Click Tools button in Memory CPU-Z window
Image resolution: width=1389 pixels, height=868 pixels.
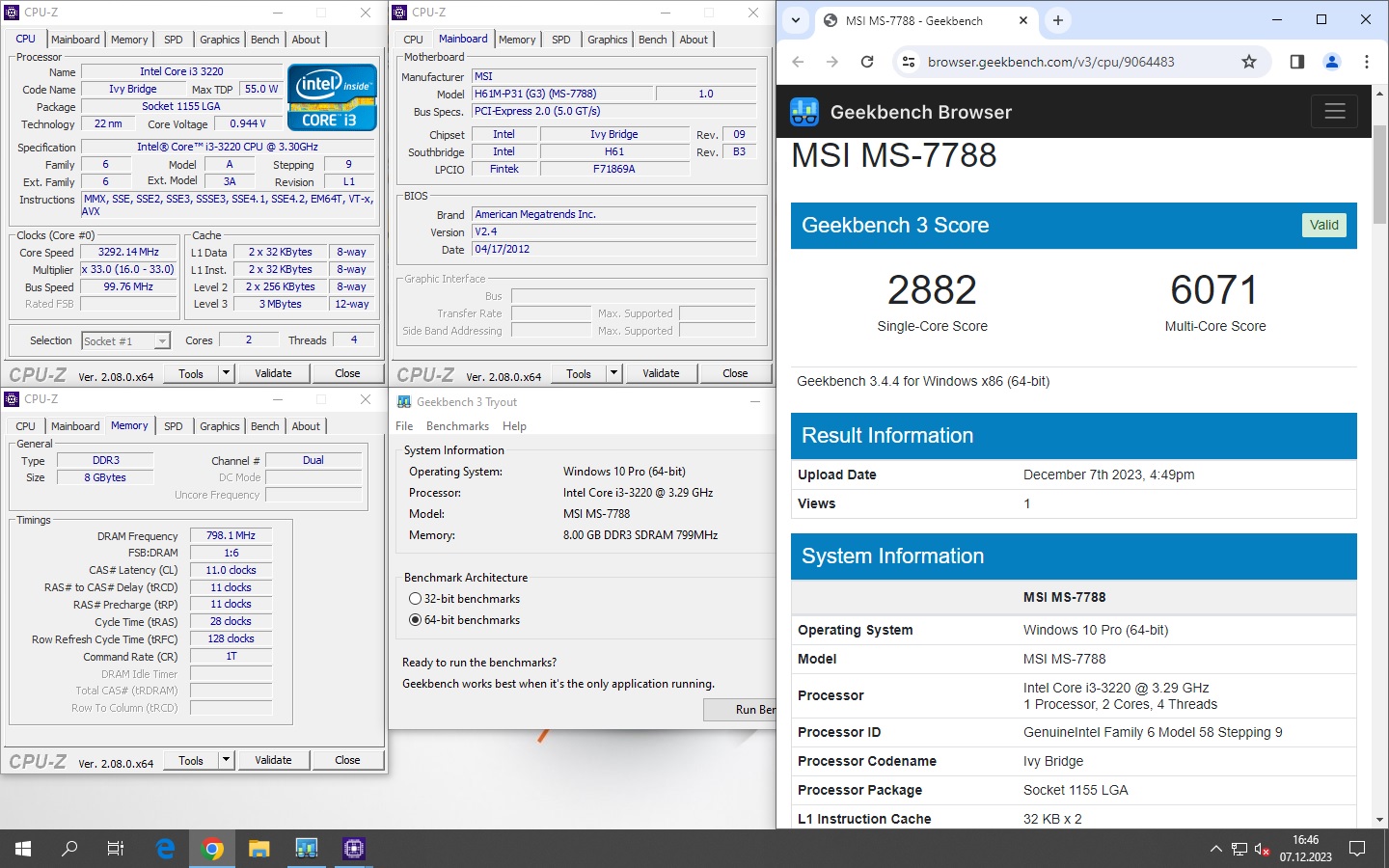click(191, 760)
